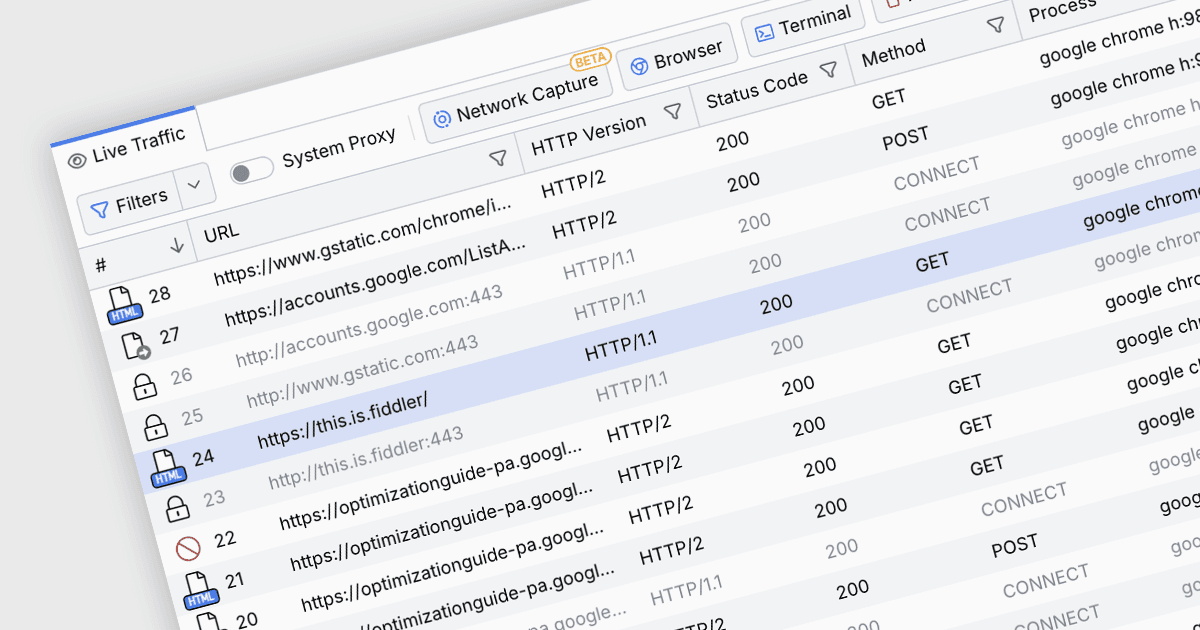
Task: Click the red blocked icon of session 22
Action: [188, 548]
